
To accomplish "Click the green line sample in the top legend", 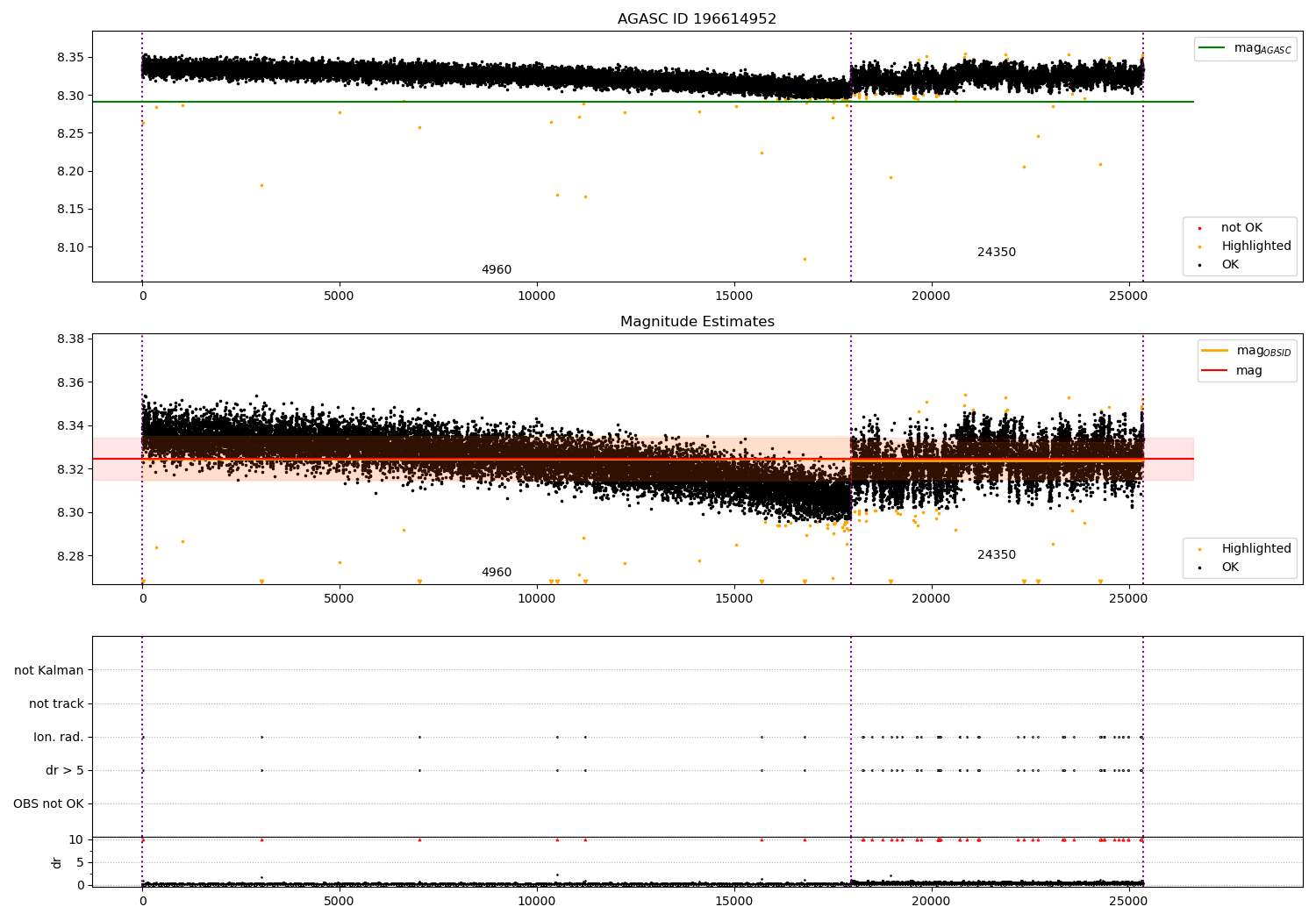I will 1212,48.
